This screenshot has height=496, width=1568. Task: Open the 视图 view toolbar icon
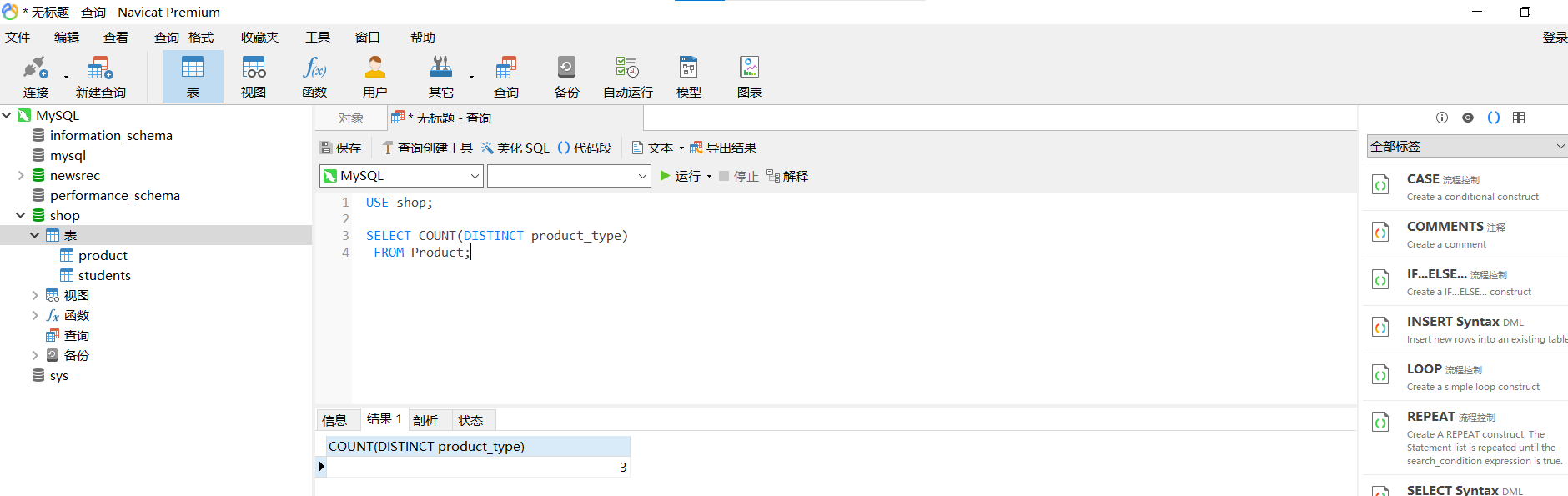click(254, 76)
